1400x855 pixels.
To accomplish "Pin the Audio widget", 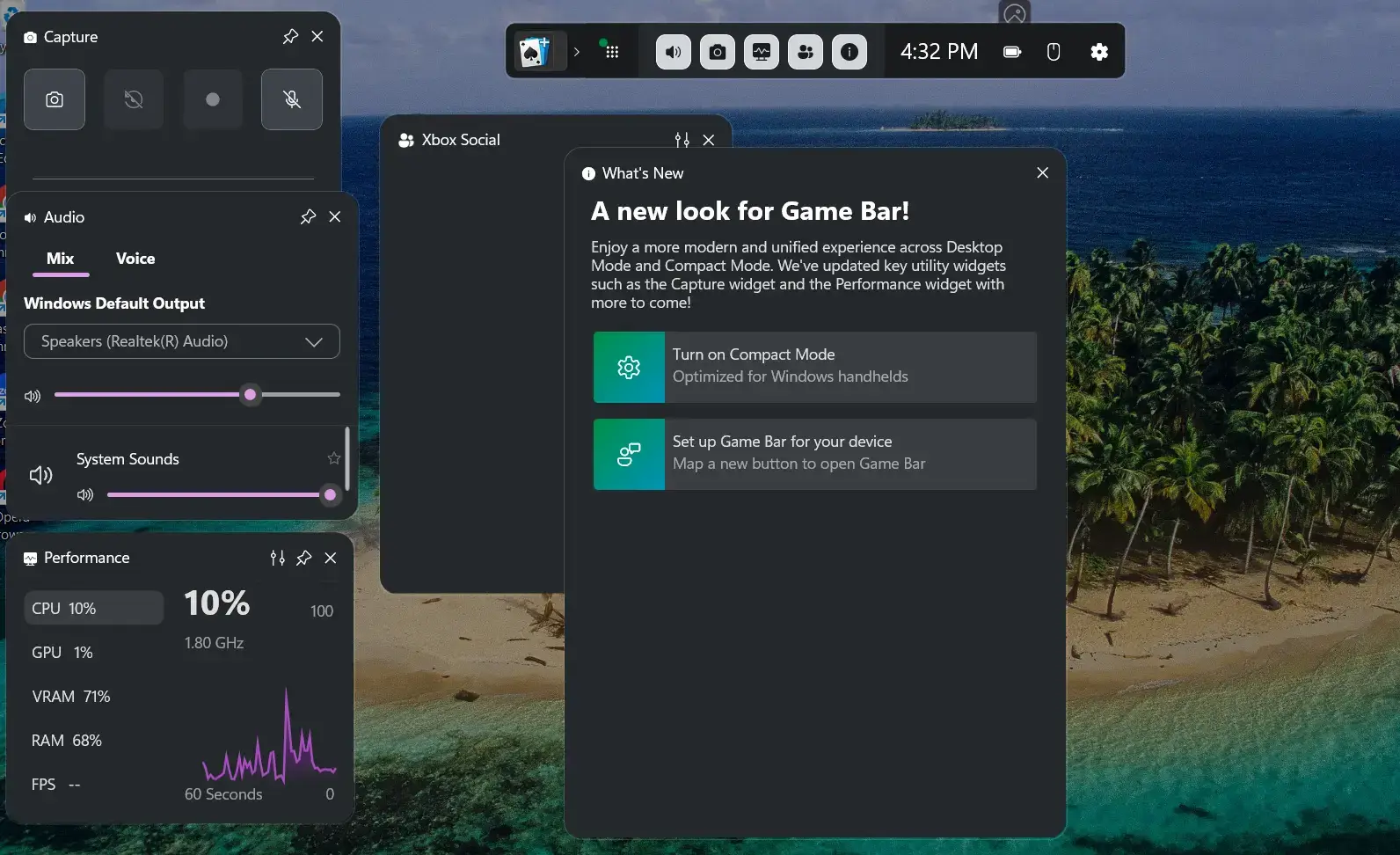I will coord(308,216).
